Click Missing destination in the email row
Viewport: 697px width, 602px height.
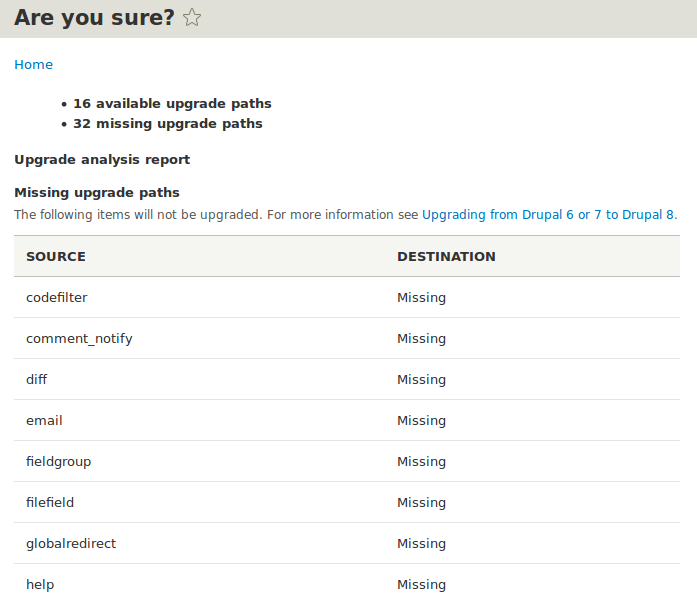coord(421,420)
